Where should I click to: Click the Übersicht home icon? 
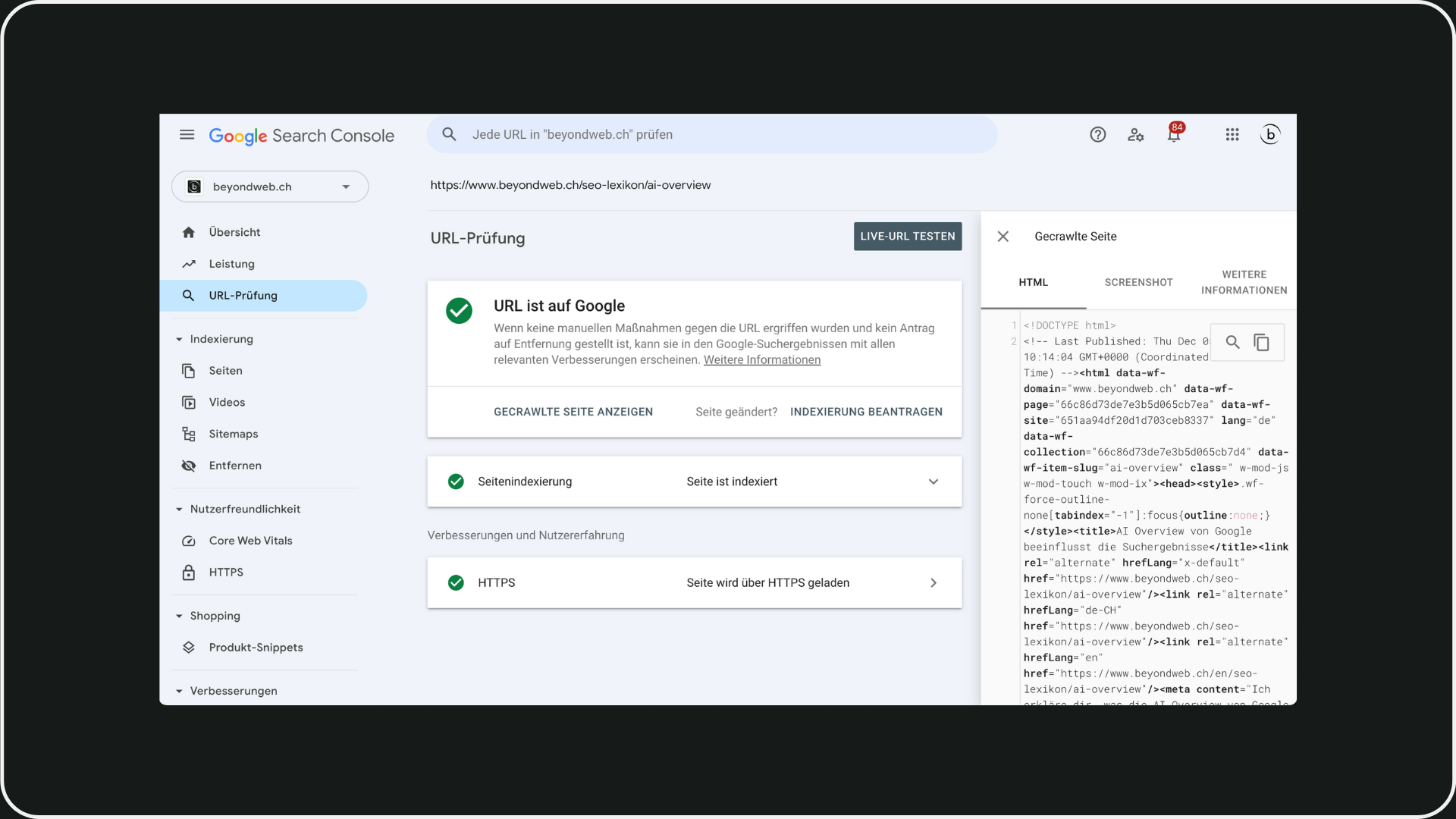click(x=189, y=232)
